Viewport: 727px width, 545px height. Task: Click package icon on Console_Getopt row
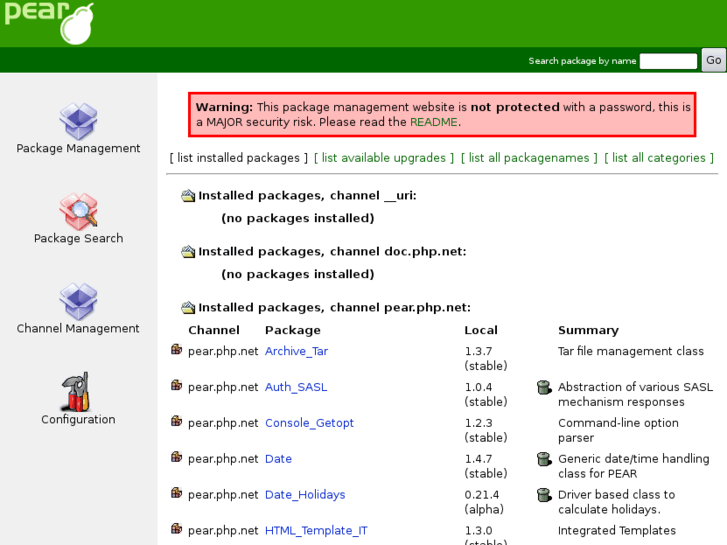[176, 421]
